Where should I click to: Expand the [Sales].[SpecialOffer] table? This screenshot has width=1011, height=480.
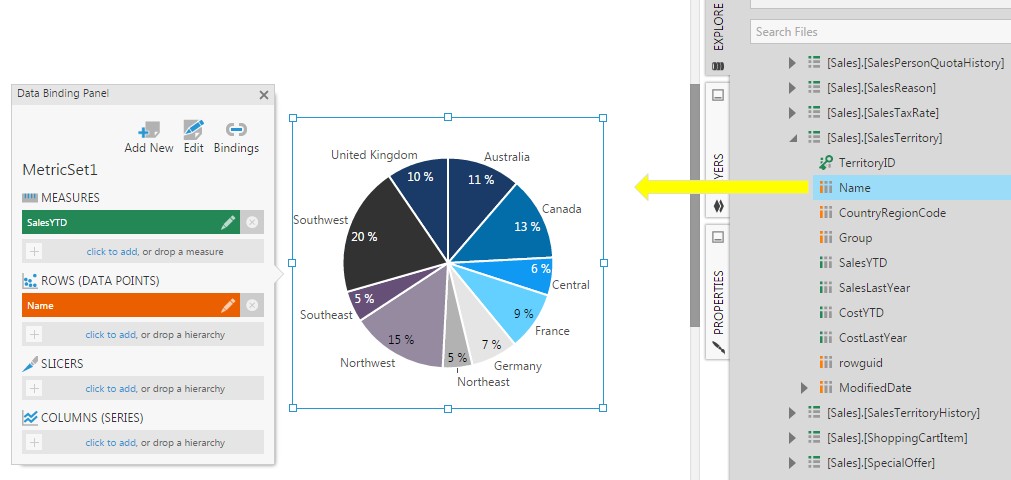[x=792, y=462]
